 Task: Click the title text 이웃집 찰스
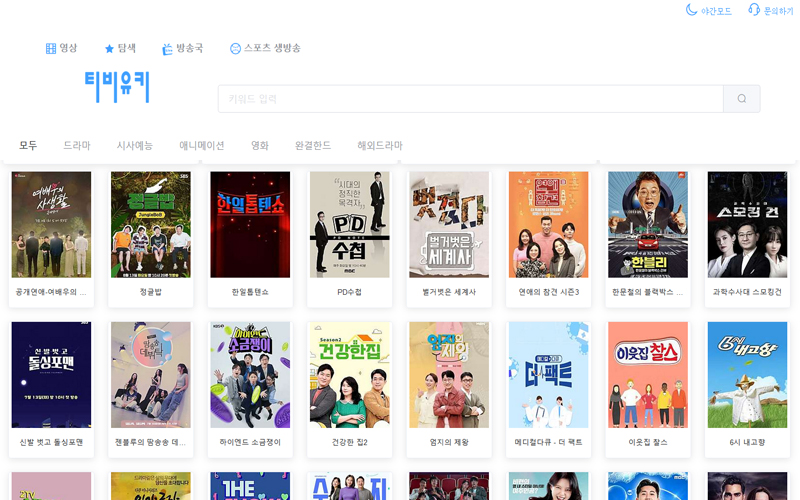[x=648, y=442]
